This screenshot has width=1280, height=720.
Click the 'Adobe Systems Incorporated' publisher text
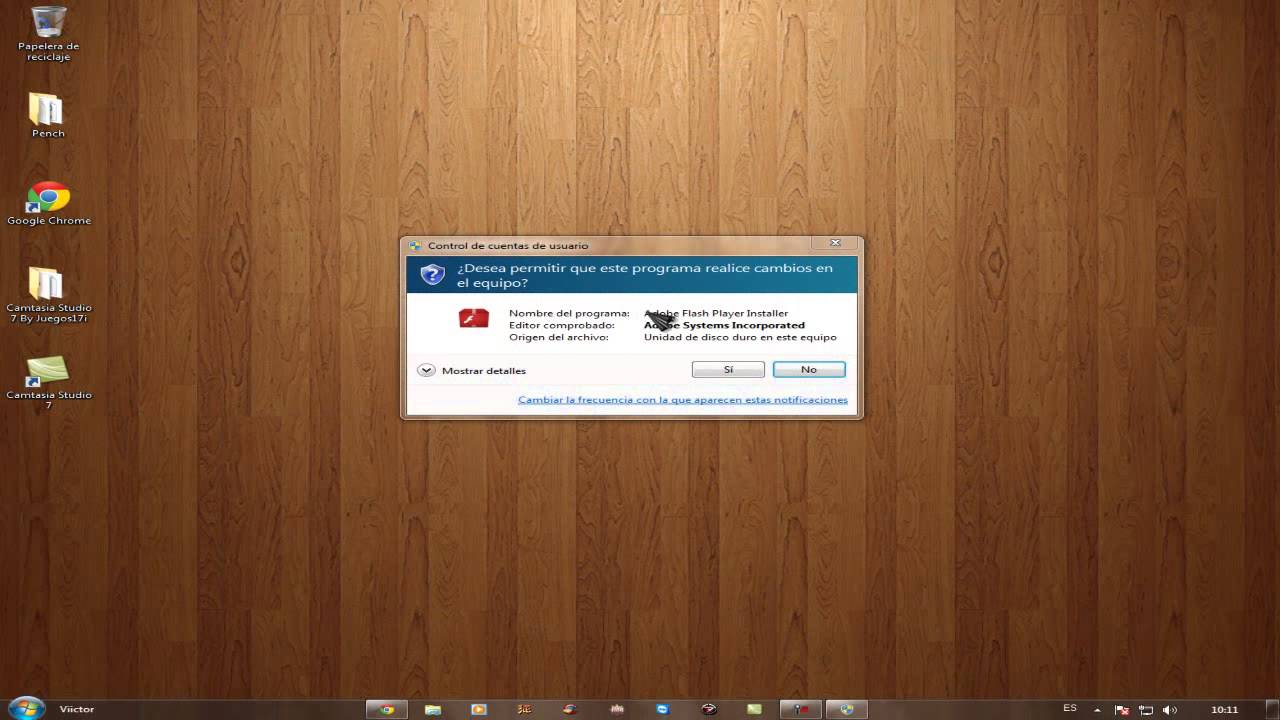(x=724, y=325)
